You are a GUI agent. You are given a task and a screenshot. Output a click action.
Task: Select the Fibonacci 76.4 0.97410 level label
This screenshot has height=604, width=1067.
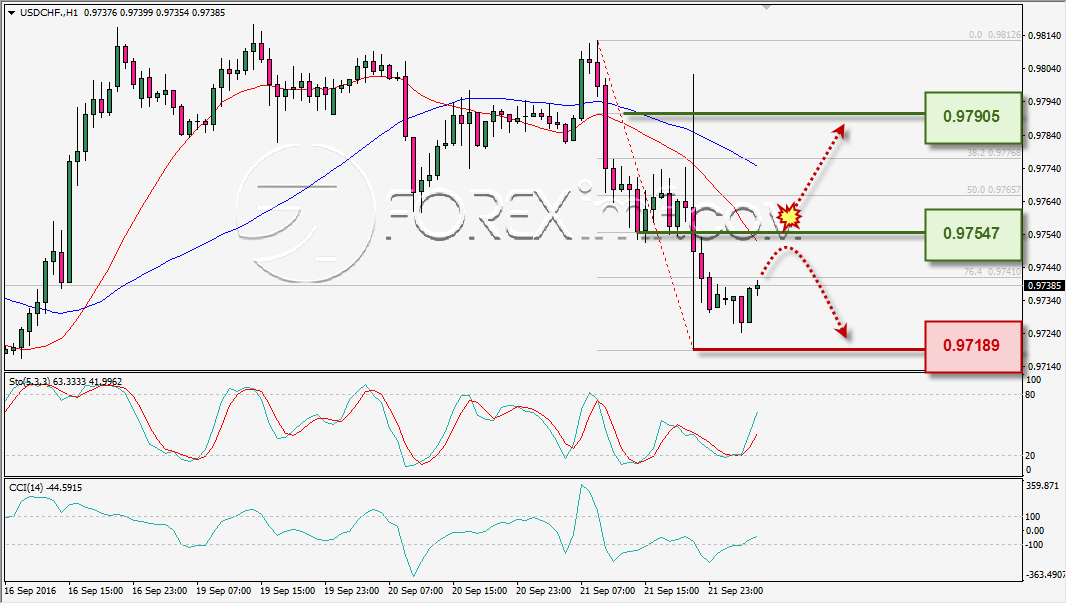click(992, 271)
